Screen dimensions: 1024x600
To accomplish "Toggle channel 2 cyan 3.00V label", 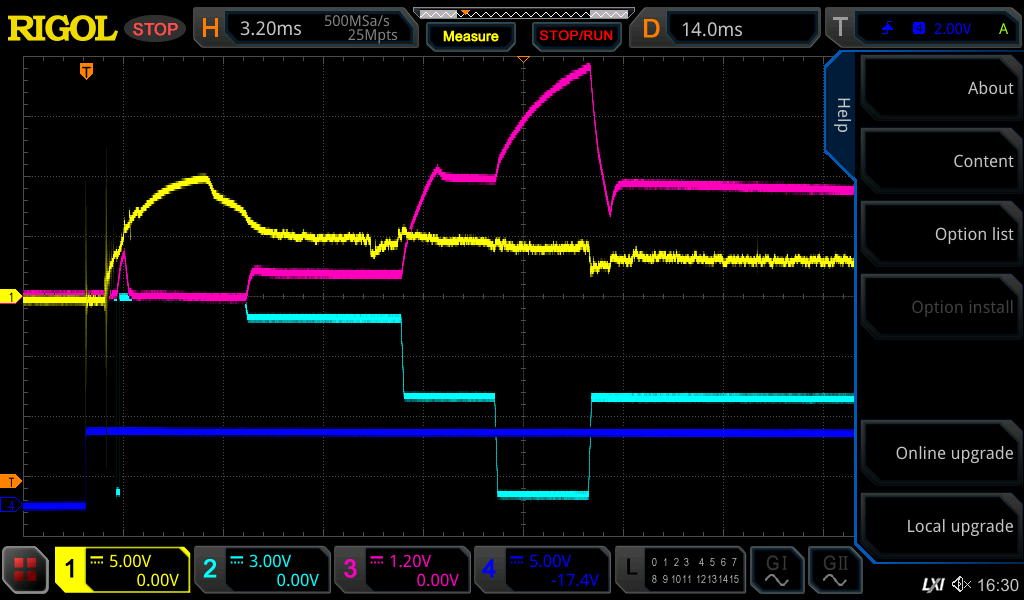I will click(261, 570).
